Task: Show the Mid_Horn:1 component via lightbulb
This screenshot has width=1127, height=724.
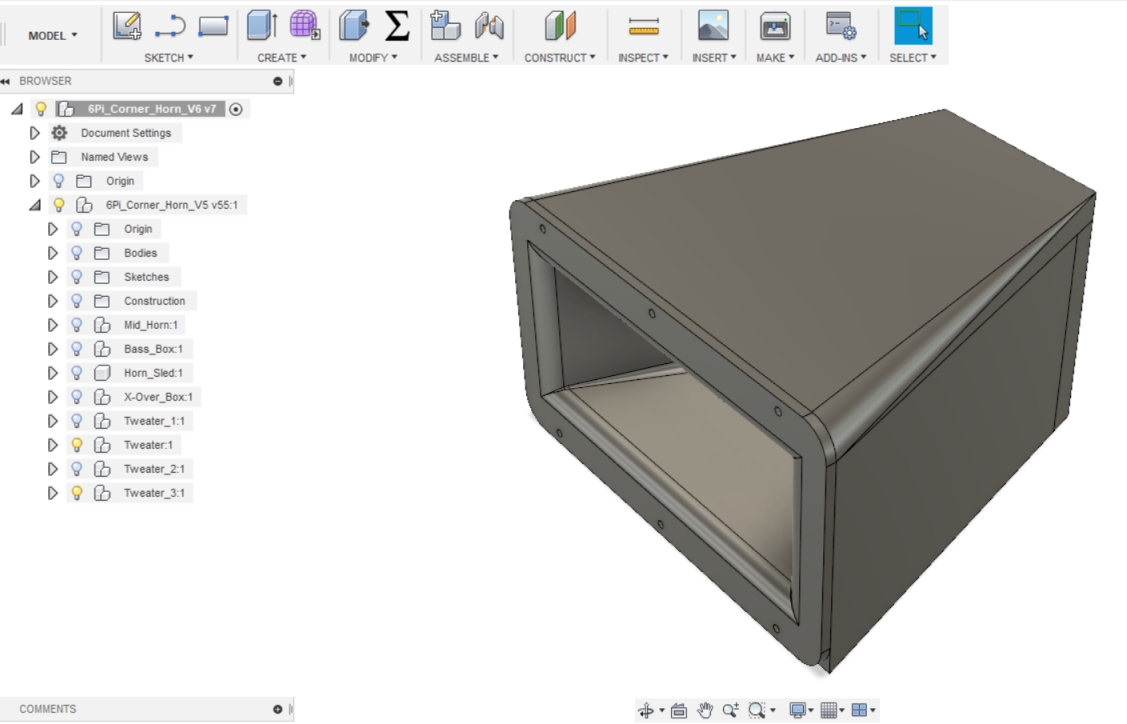Action: click(x=76, y=325)
